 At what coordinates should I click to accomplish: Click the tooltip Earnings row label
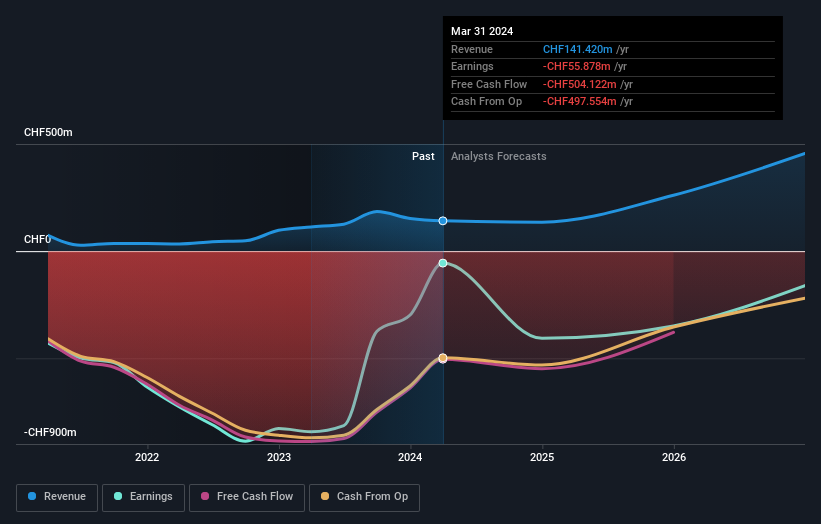[x=472, y=66]
